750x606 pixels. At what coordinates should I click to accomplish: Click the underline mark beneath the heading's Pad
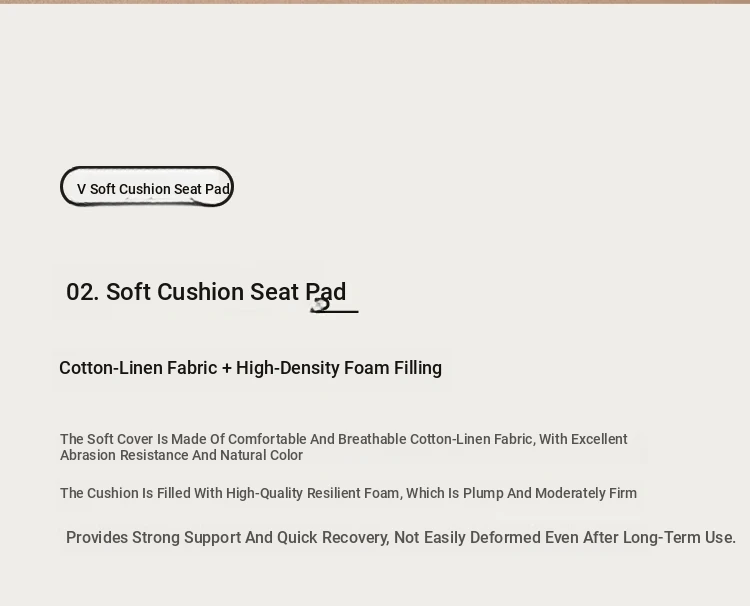tap(334, 311)
